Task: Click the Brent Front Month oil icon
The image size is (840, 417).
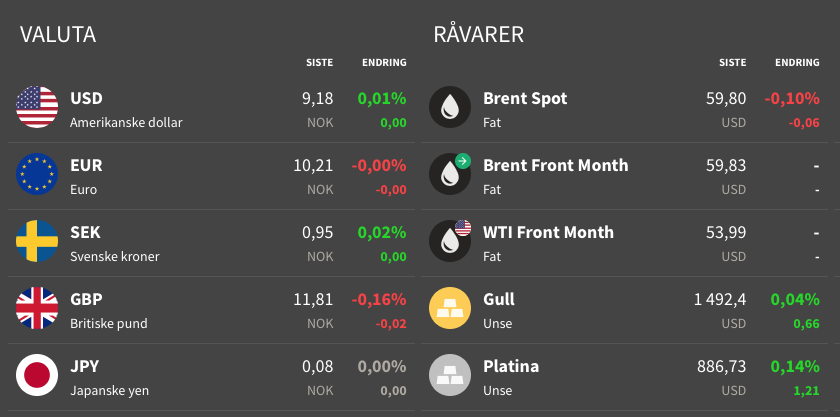Action: pyautogui.click(x=450, y=174)
